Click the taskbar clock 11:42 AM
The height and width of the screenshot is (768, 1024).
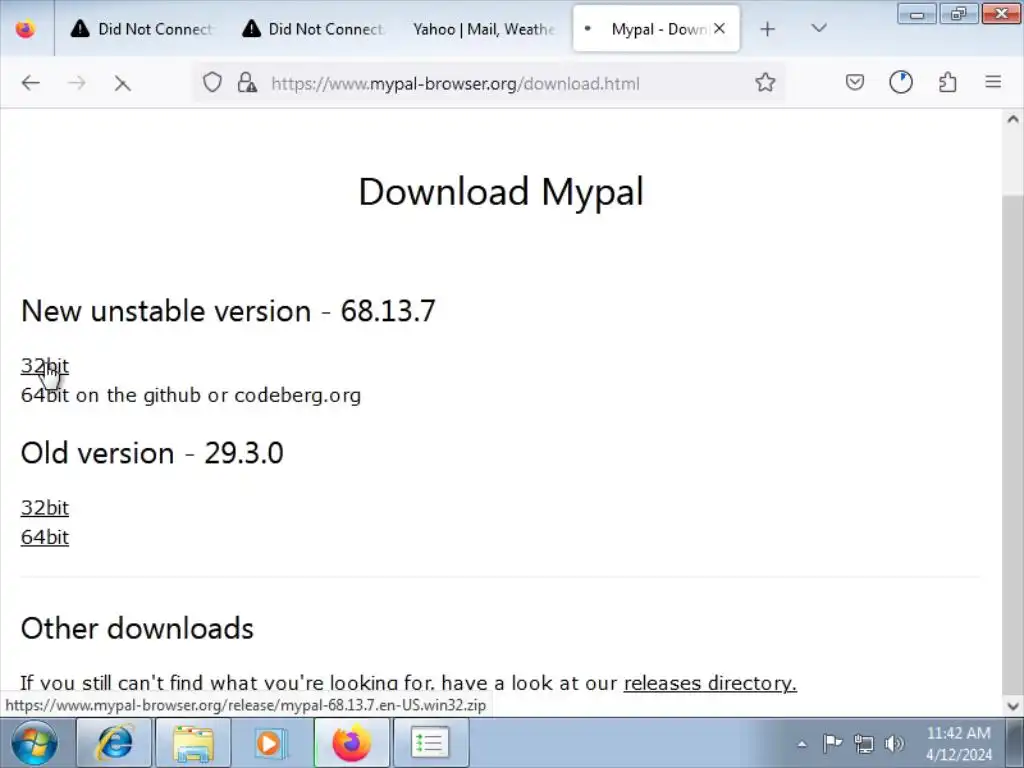(x=958, y=743)
